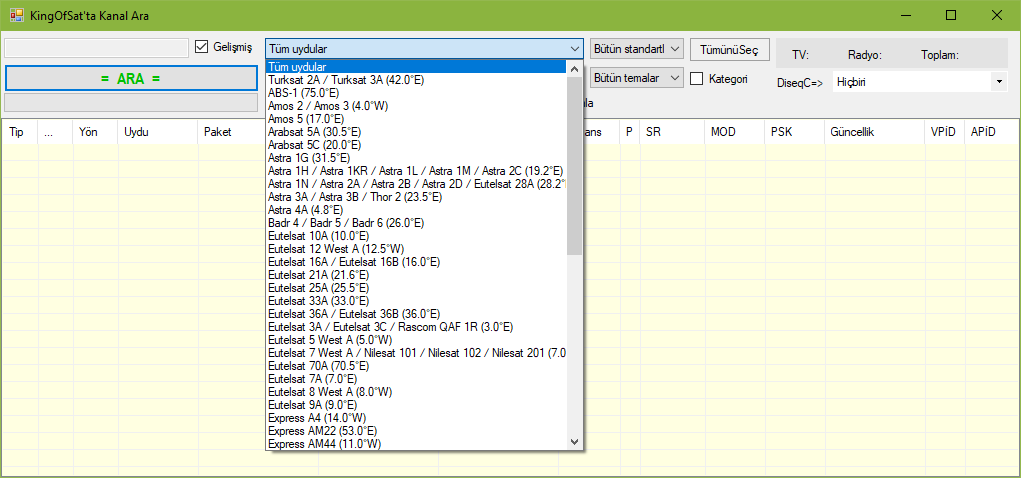Collapse the Tüm uydular satellite dropdown
This screenshot has width=1021, height=478.
[574, 48]
